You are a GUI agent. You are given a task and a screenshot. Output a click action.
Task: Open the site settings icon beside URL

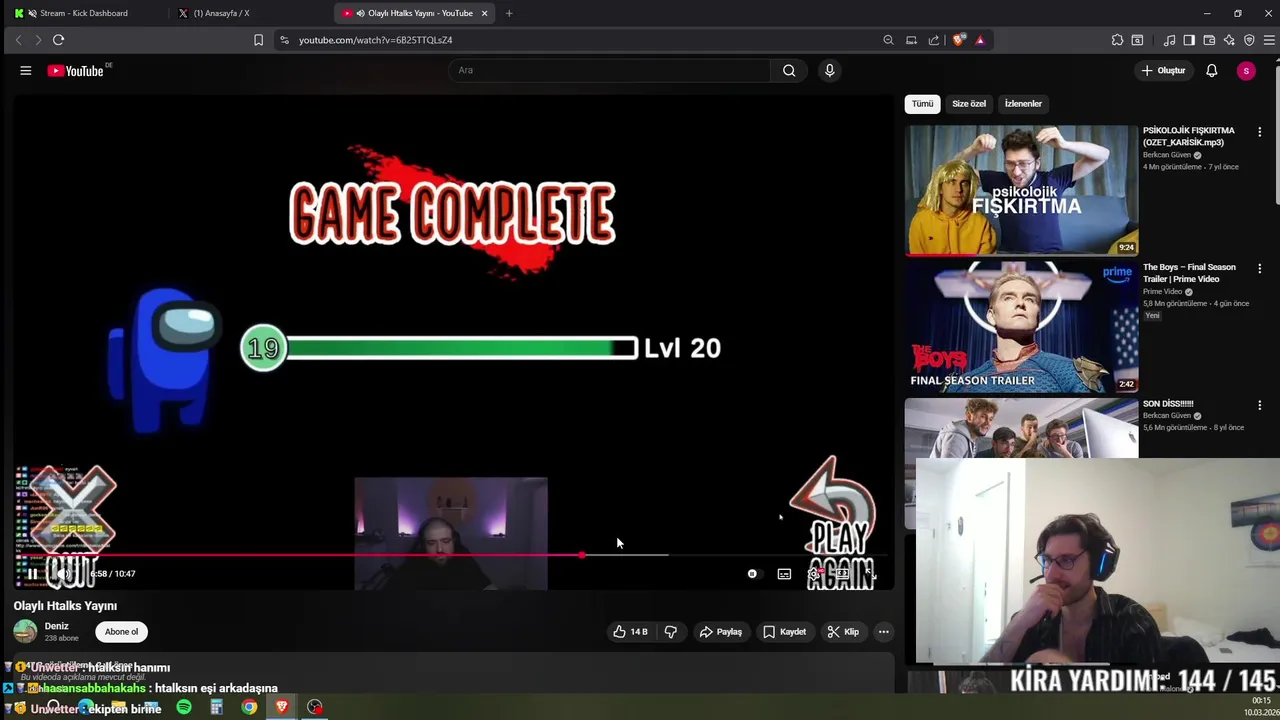284,40
